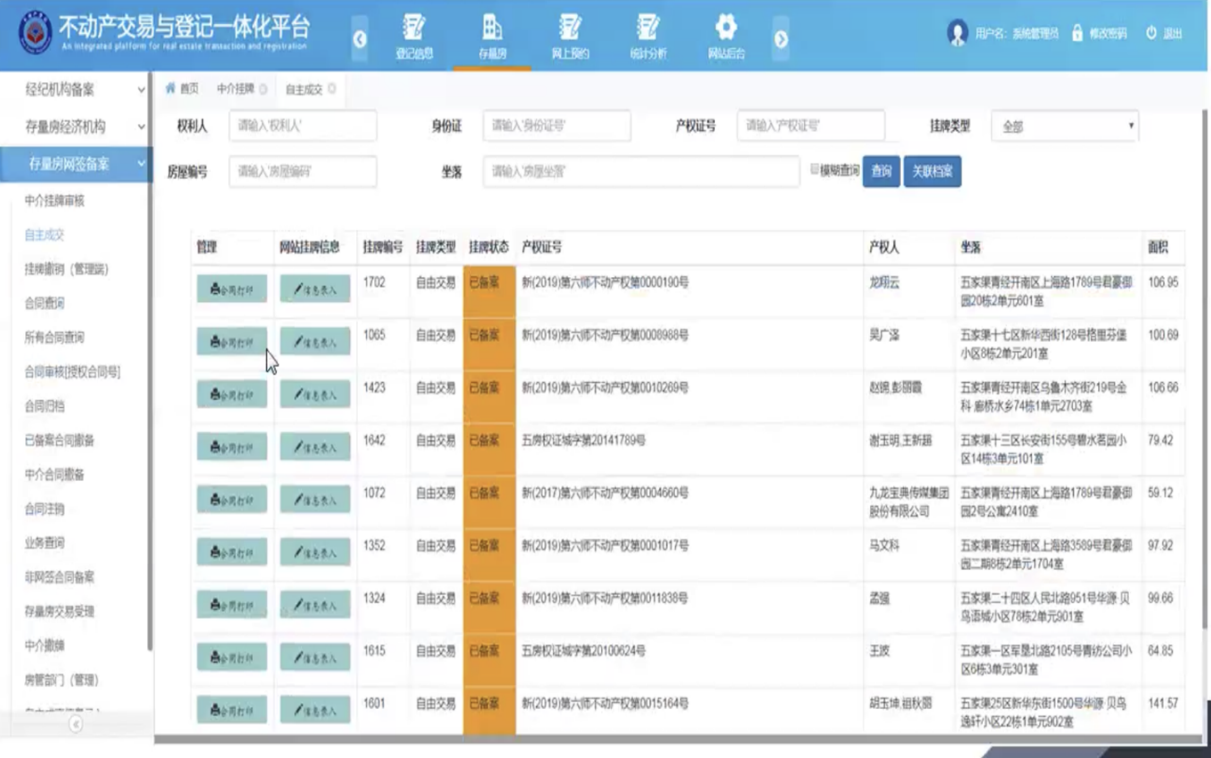Close the 自主成交 tab
The width and height of the screenshot is (1211, 758).
coord(332,89)
